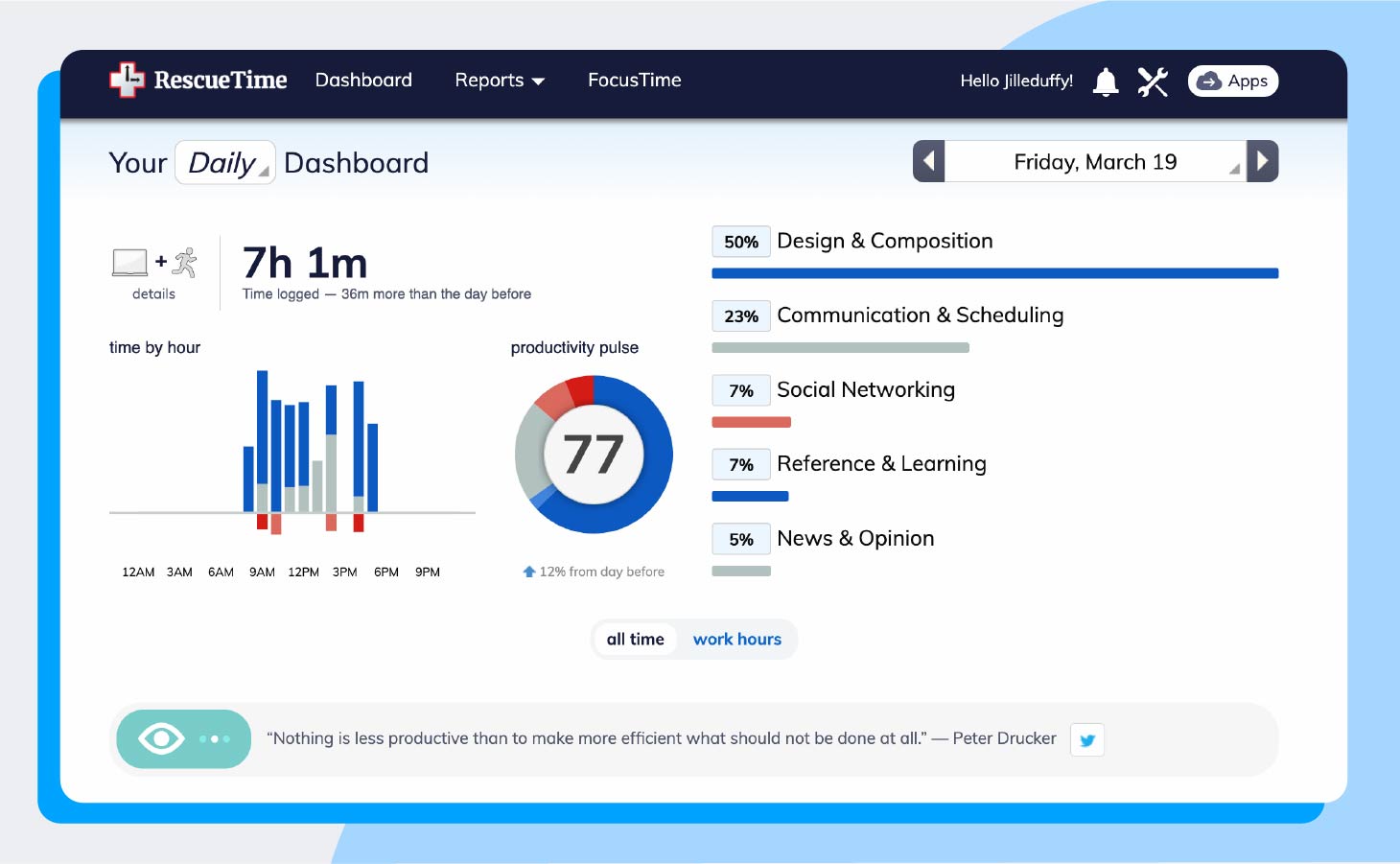This screenshot has height=864, width=1400.
Task: Click the 77 productivity pulse score
Action: (594, 455)
